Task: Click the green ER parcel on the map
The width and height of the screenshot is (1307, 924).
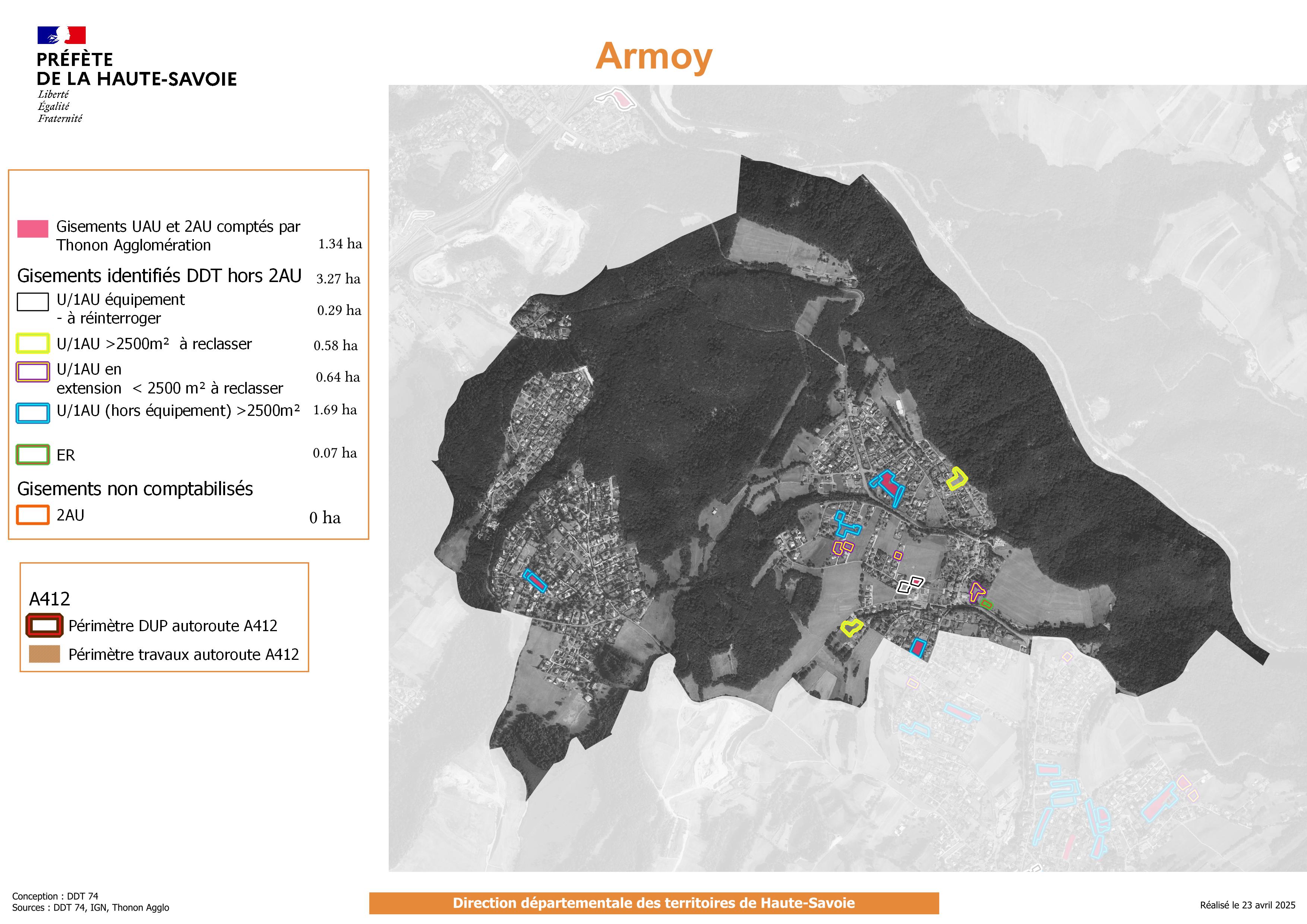Action: click(986, 604)
